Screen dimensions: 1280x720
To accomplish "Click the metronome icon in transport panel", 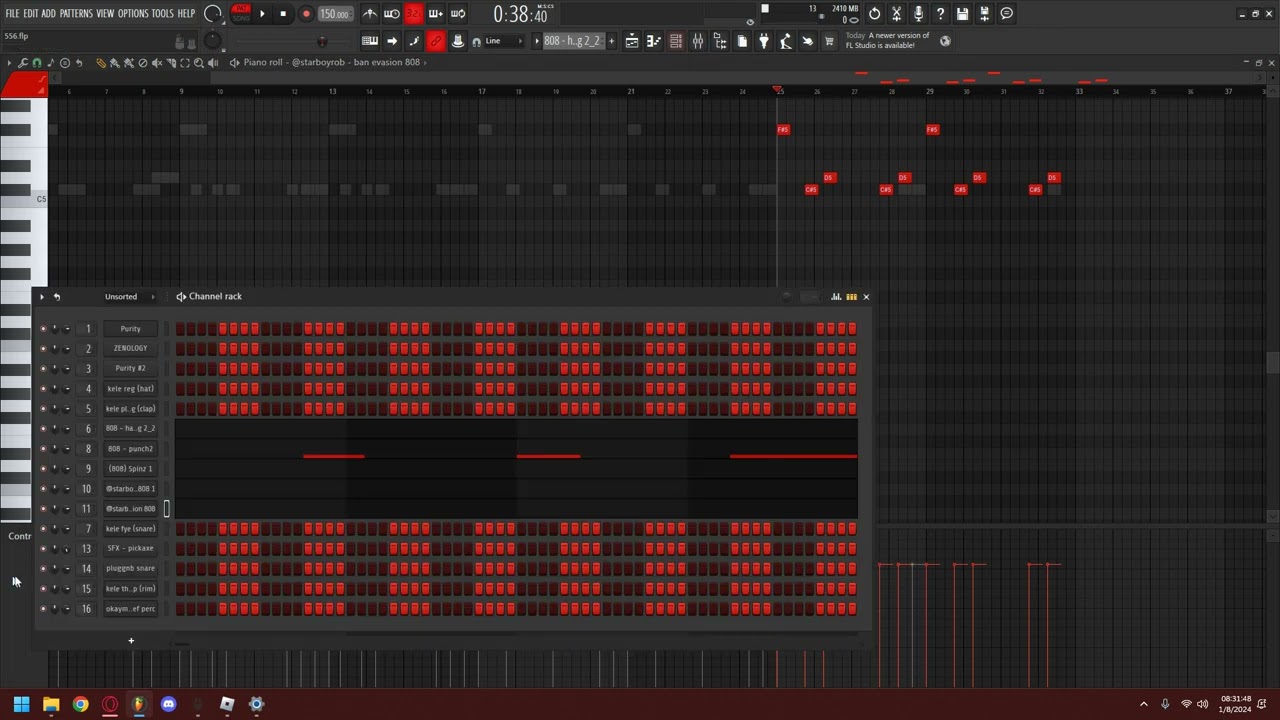I will (369, 14).
